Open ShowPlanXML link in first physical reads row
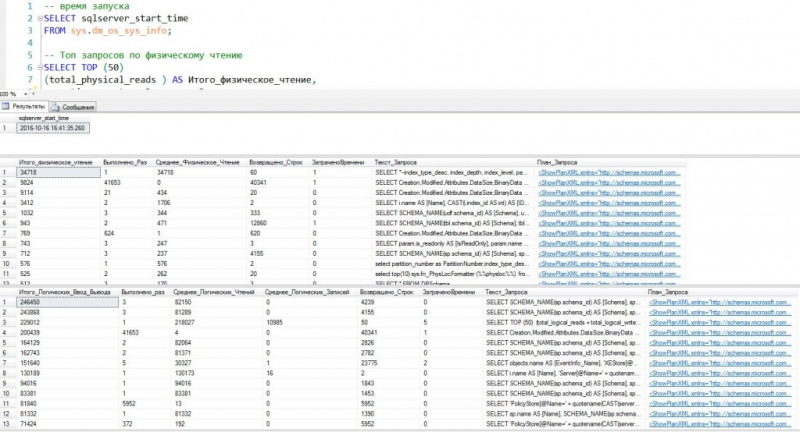 (x=608, y=172)
